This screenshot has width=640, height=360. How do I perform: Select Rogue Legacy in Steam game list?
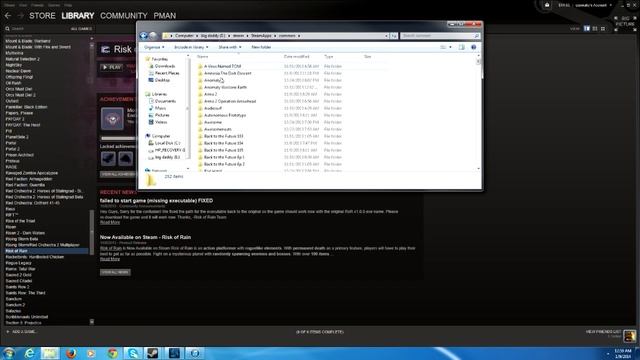pos(18,263)
